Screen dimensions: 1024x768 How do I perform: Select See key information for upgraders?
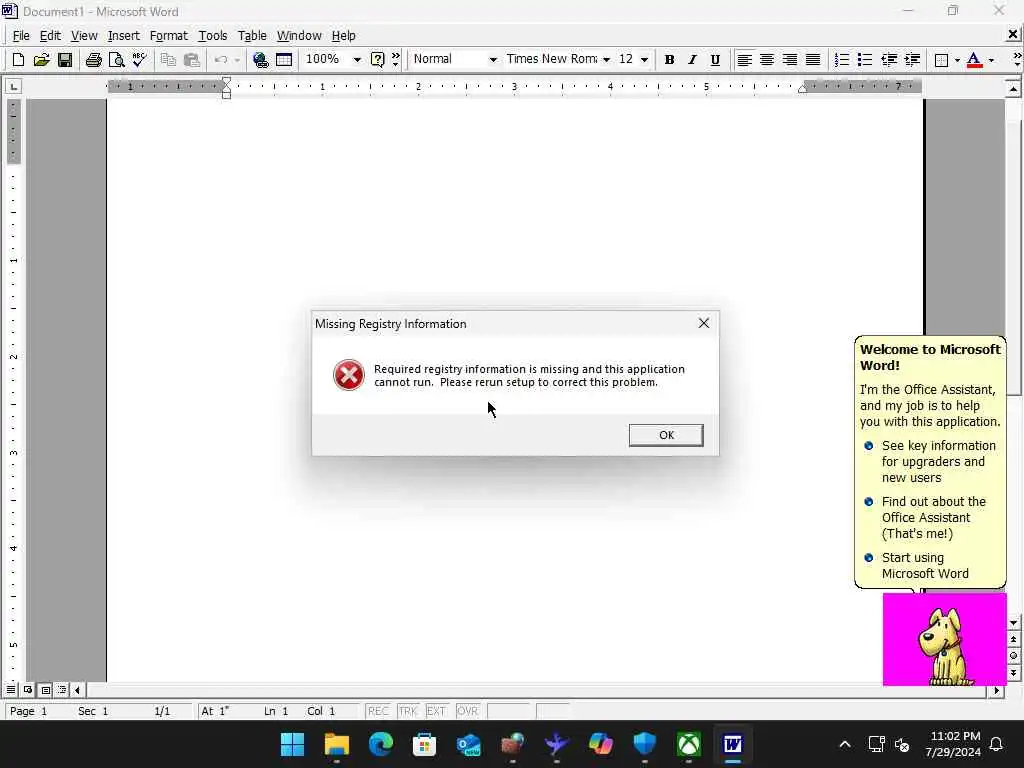931,462
